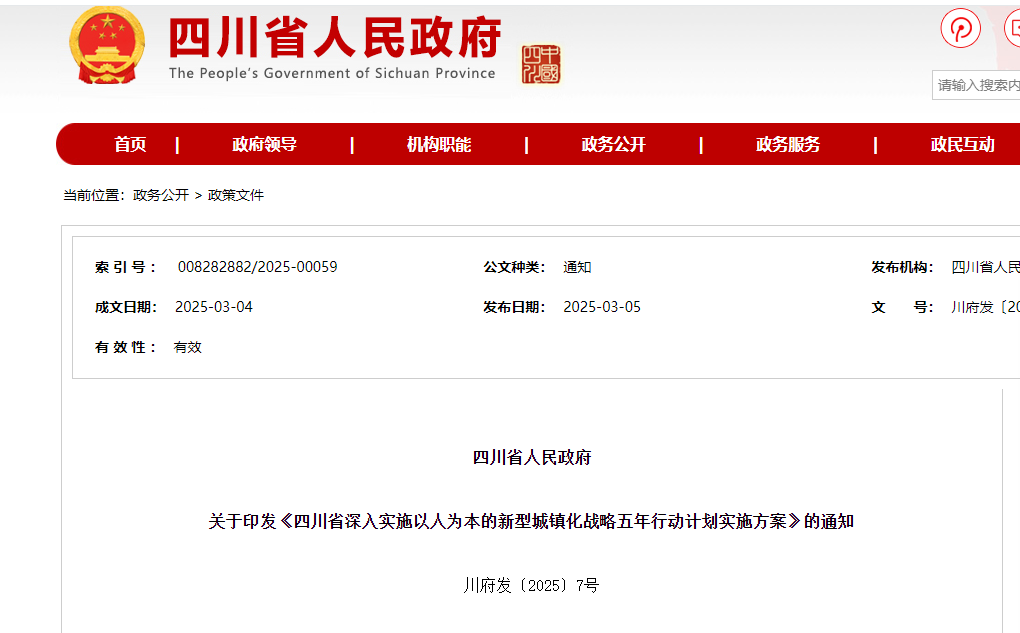Image resolution: width=1020 pixels, height=633 pixels.
Task: Go to the 机构职能 section
Action: [438, 145]
